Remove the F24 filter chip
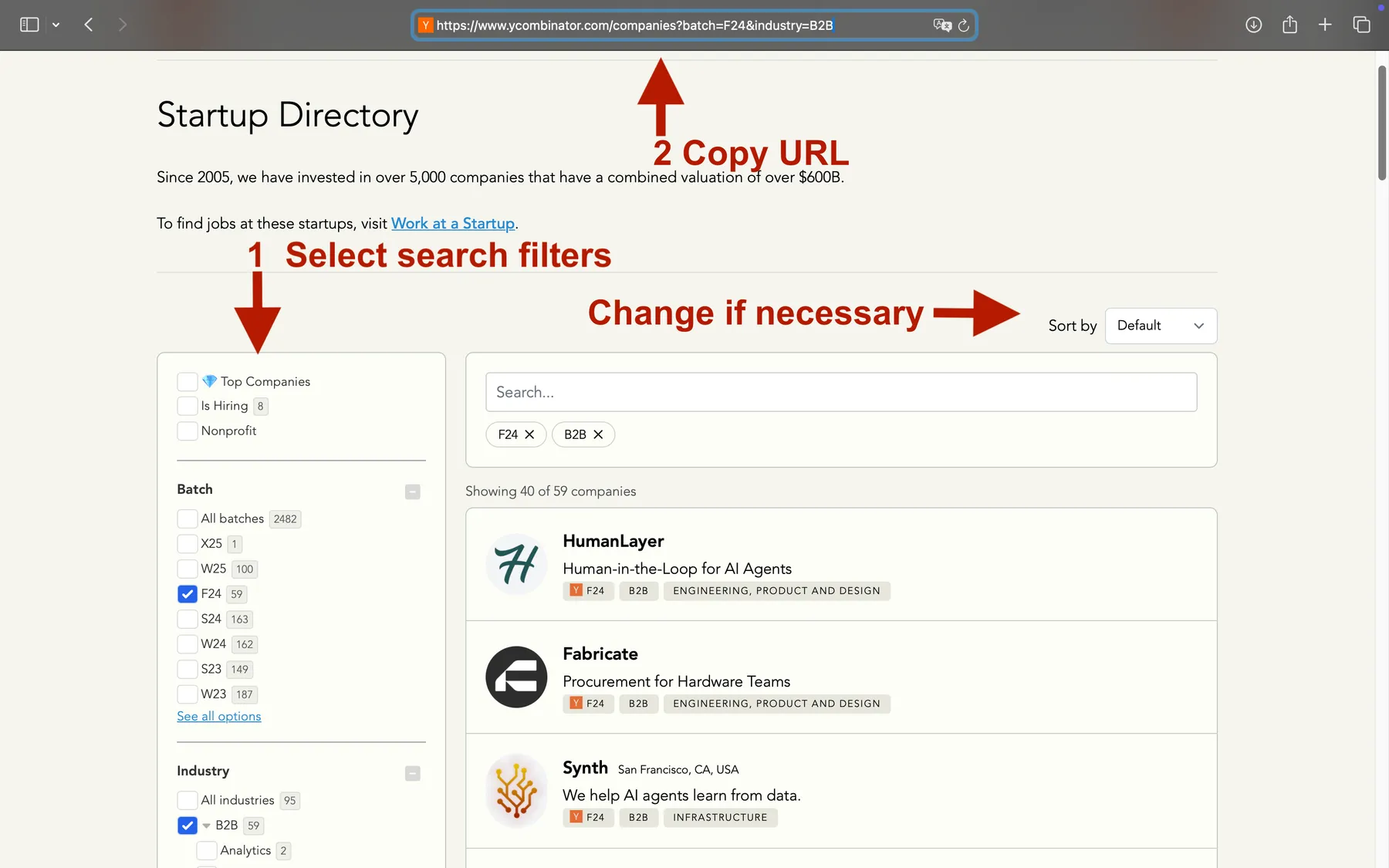 (529, 434)
